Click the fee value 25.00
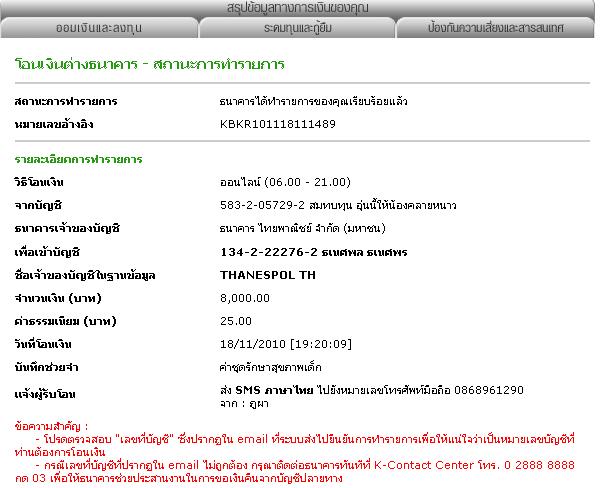 click(235, 320)
